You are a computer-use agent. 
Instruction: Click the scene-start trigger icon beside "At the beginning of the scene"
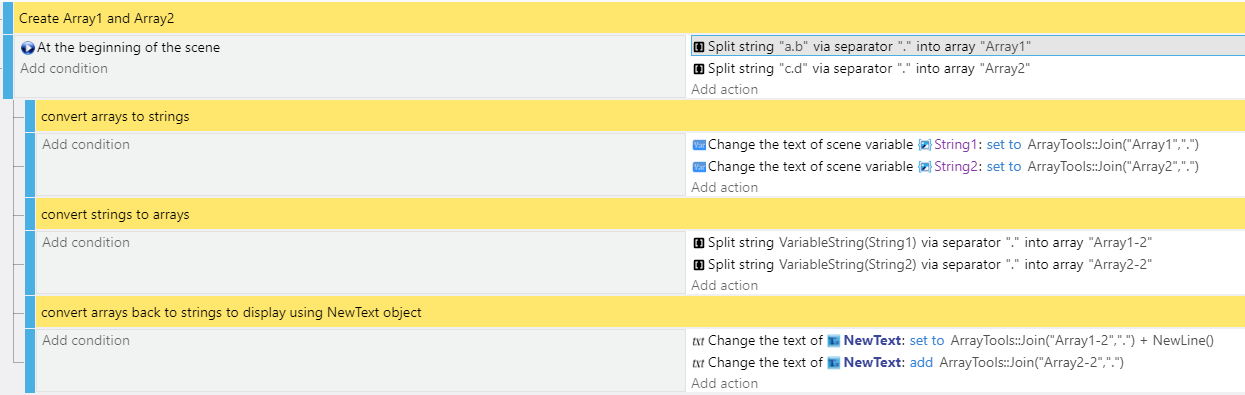coord(28,47)
